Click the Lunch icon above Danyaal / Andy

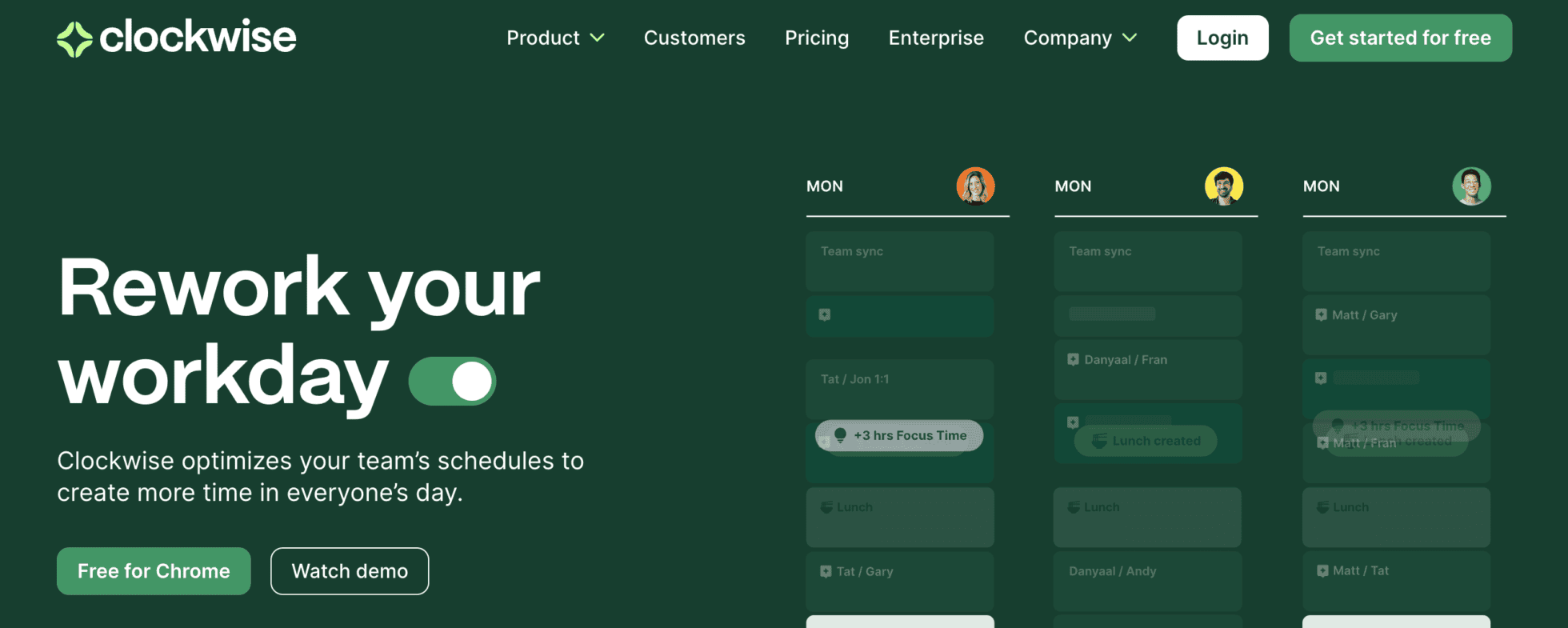click(1074, 507)
